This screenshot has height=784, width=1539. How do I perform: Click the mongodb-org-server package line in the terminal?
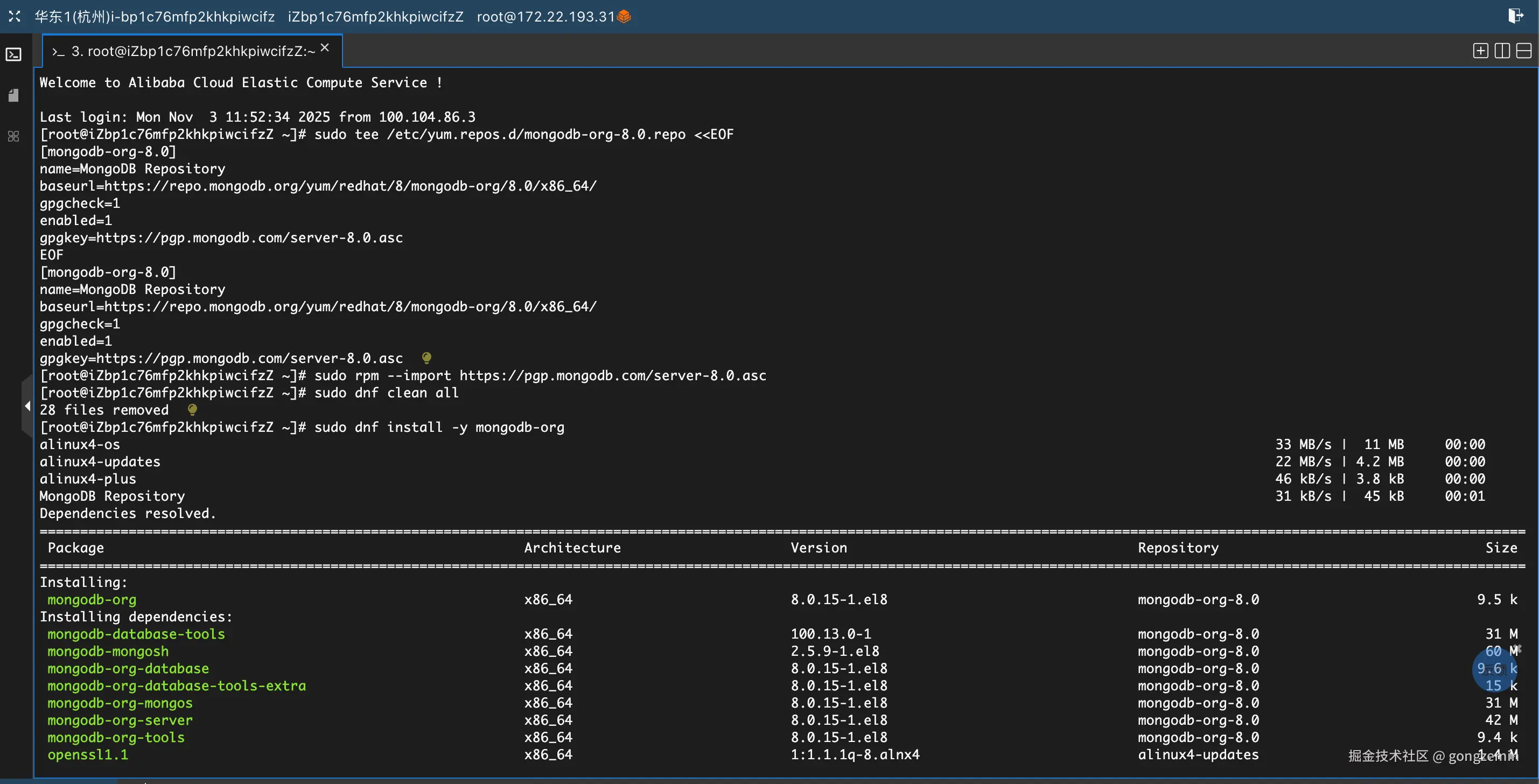tap(120, 720)
